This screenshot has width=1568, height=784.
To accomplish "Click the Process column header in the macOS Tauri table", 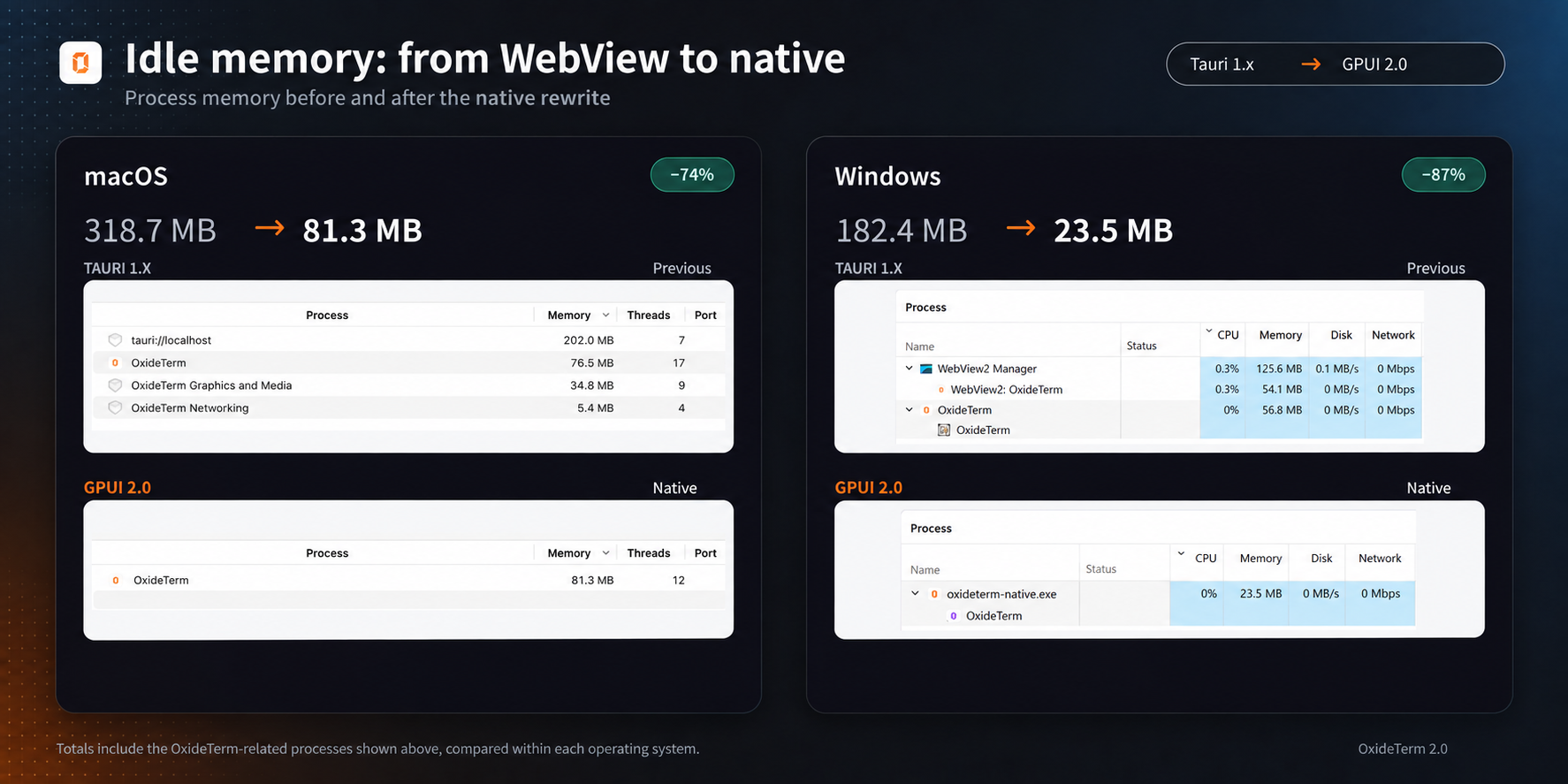I will pyautogui.click(x=327, y=315).
